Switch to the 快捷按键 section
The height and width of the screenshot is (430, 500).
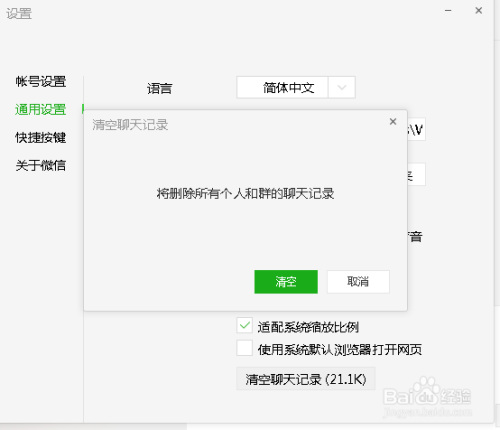coord(40,137)
